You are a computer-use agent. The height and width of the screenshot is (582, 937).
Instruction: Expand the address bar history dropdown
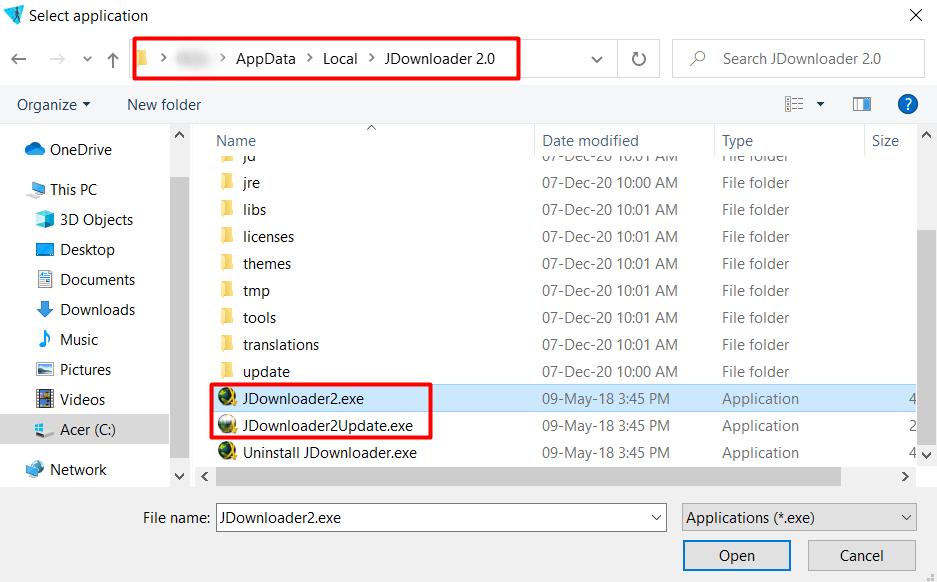click(x=596, y=59)
